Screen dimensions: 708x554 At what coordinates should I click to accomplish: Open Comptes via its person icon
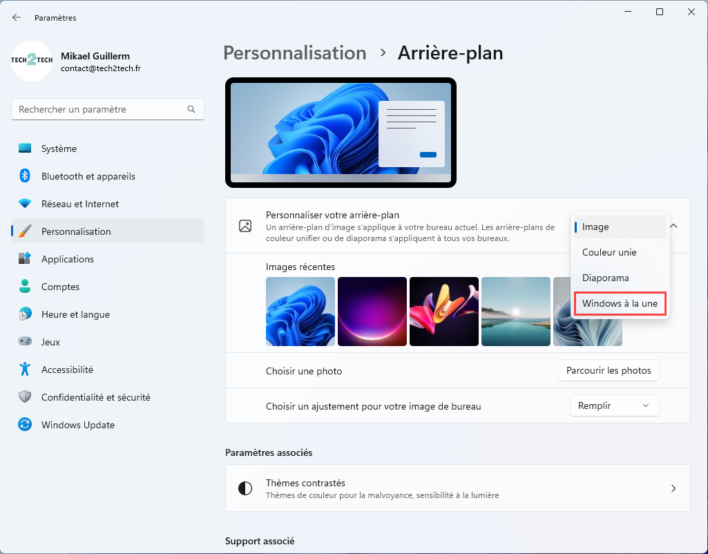coord(25,287)
